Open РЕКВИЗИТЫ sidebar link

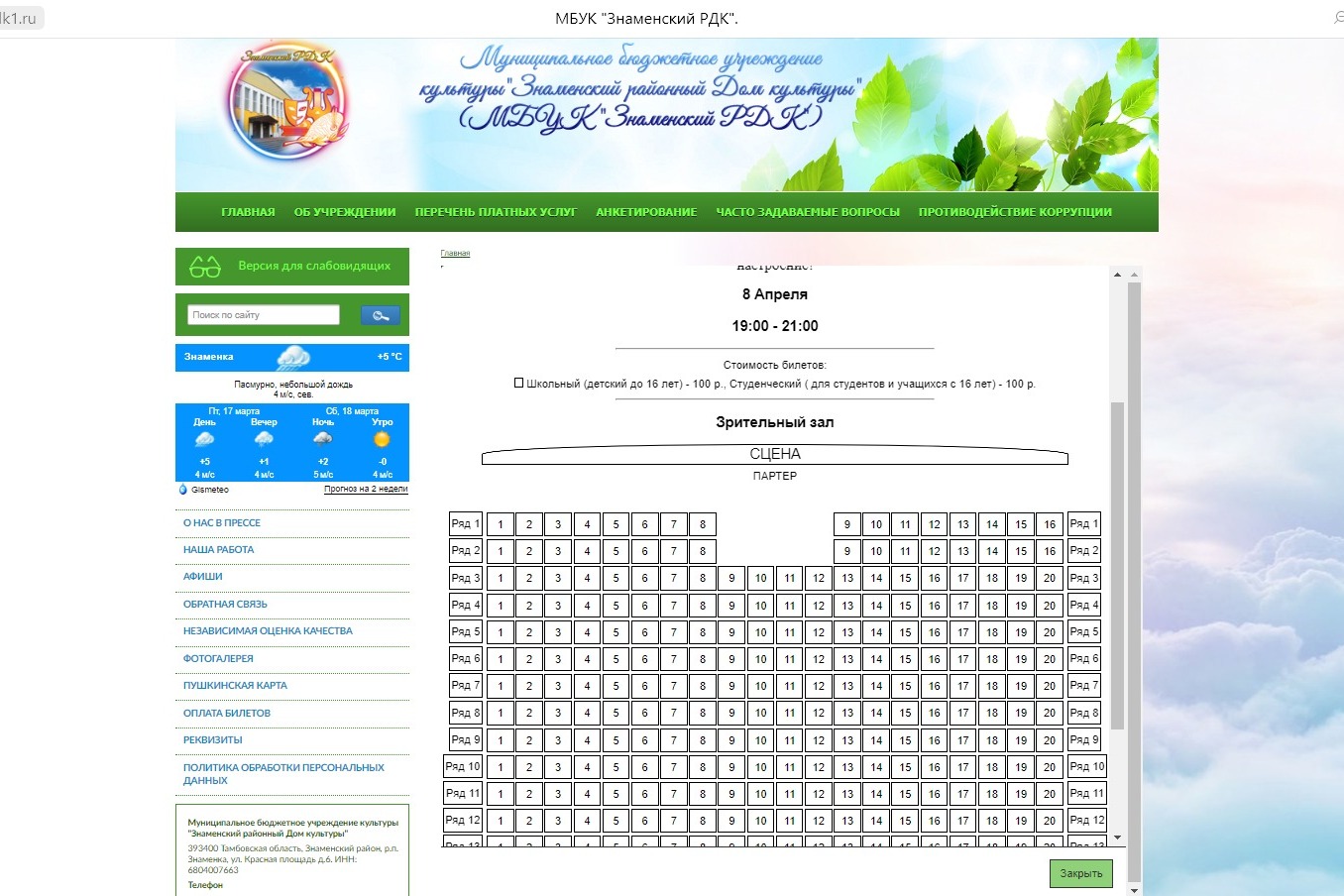click(x=212, y=740)
